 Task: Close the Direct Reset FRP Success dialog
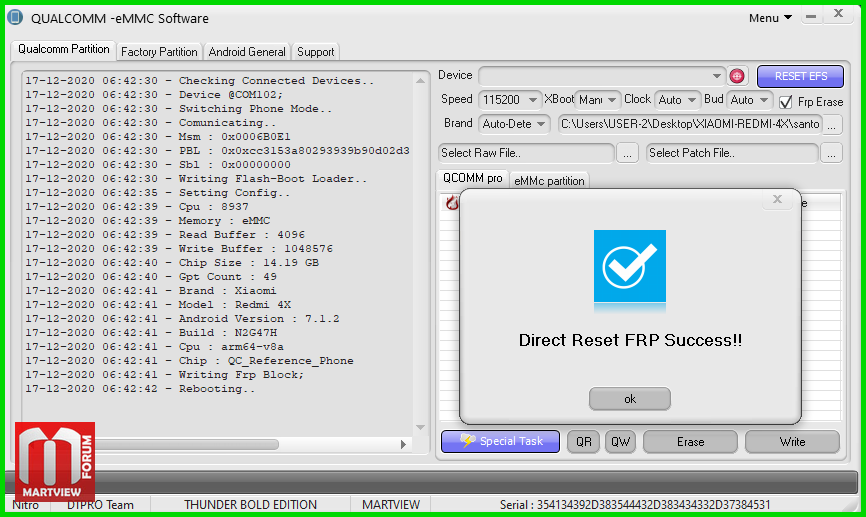coord(777,199)
